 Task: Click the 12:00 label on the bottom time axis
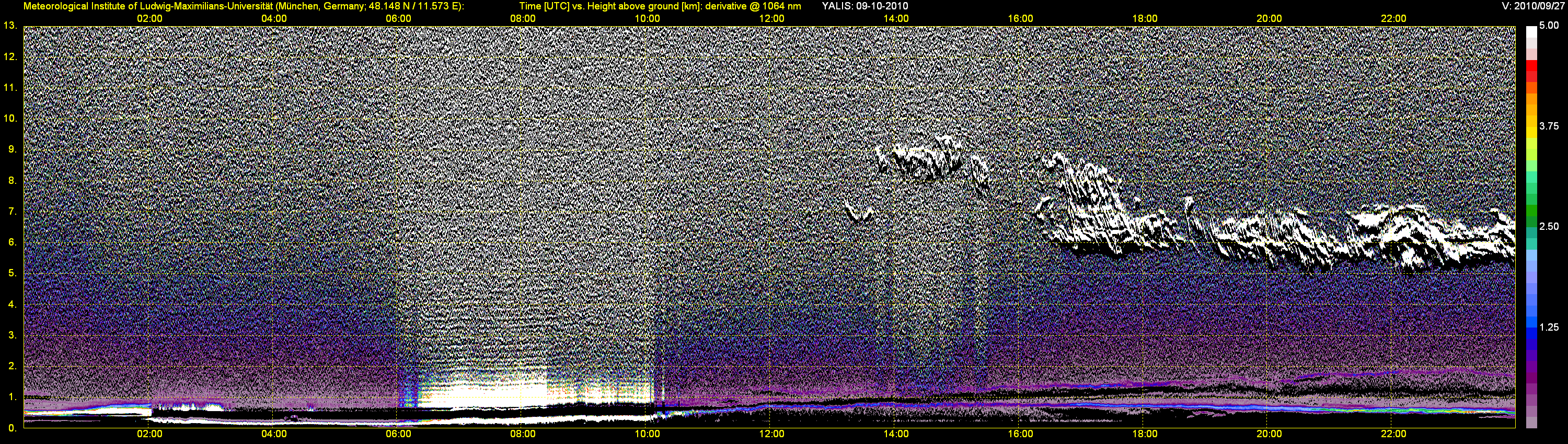click(772, 434)
